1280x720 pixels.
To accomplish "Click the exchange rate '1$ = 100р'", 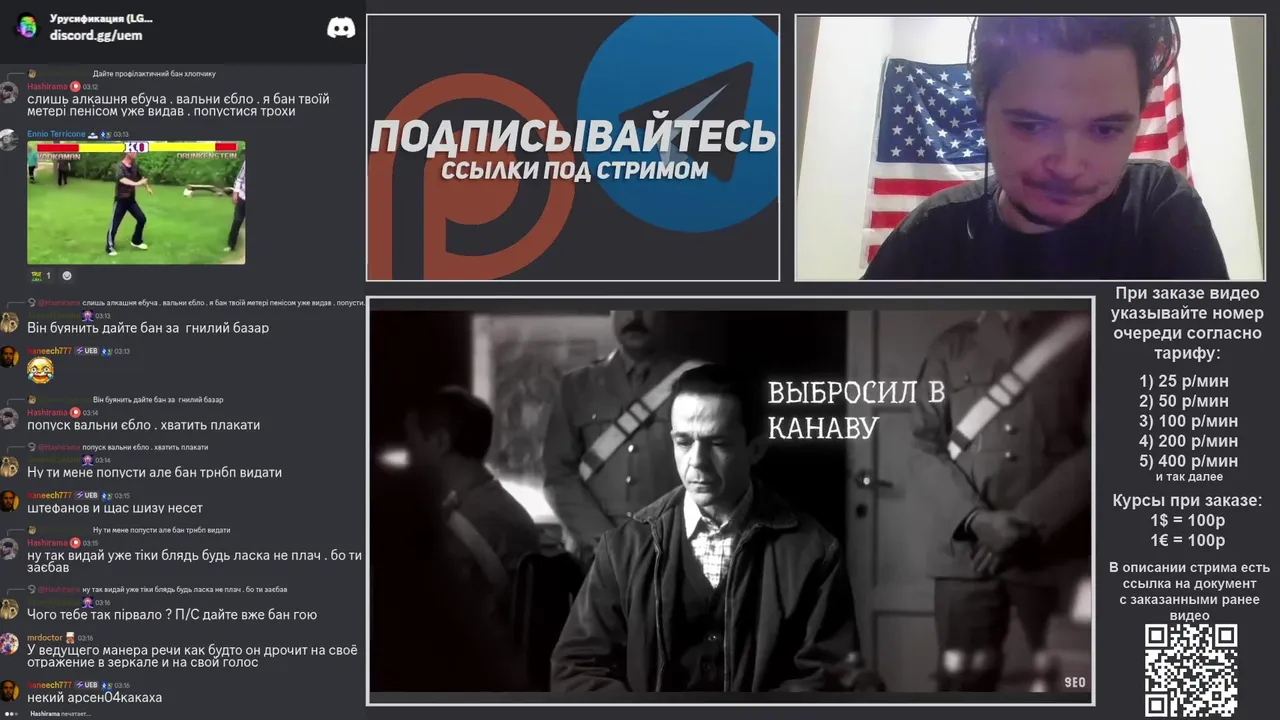I will 1188,520.
